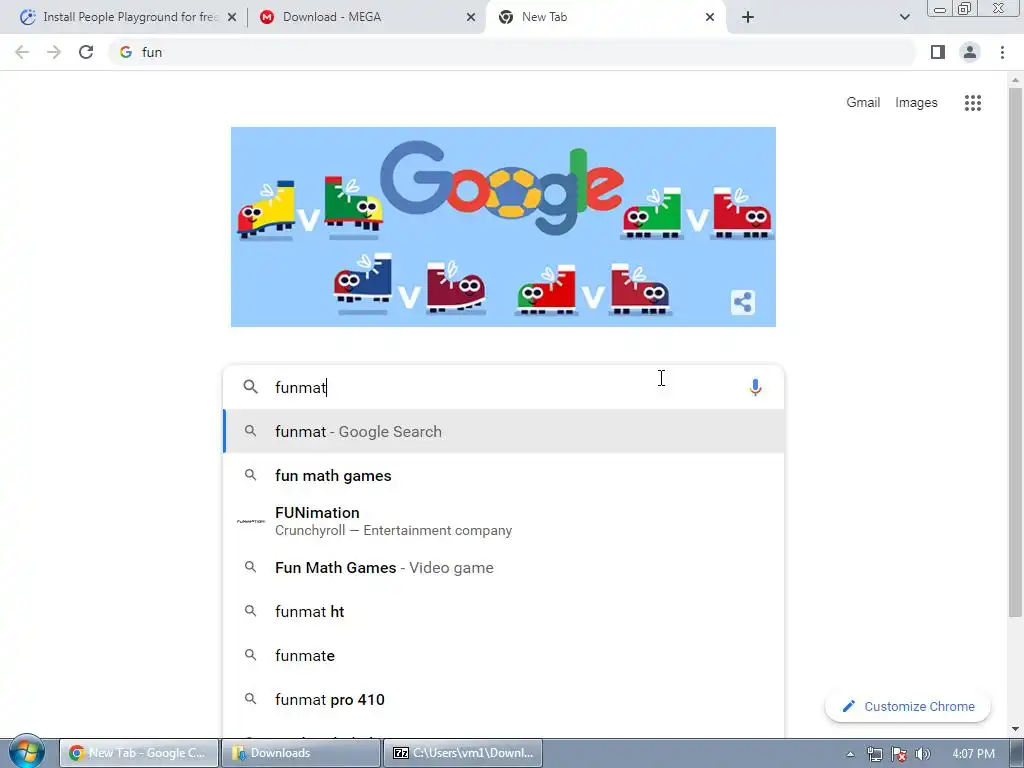The height and width of the screenshot is (768, 1024).
Task: Open the Chrome side panel
Action: [x=938, y=52]
